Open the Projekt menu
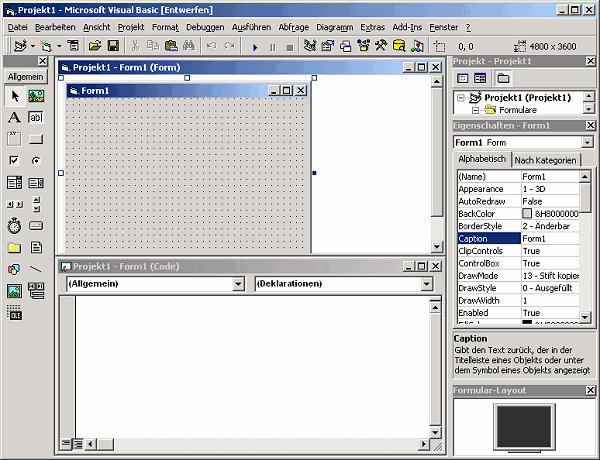This screenshot has width=600, height=460. point(131,27)
